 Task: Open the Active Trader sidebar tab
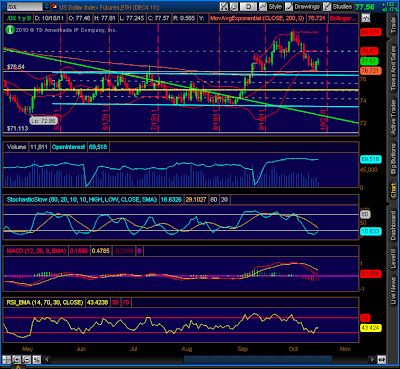[x=393, y=115]
